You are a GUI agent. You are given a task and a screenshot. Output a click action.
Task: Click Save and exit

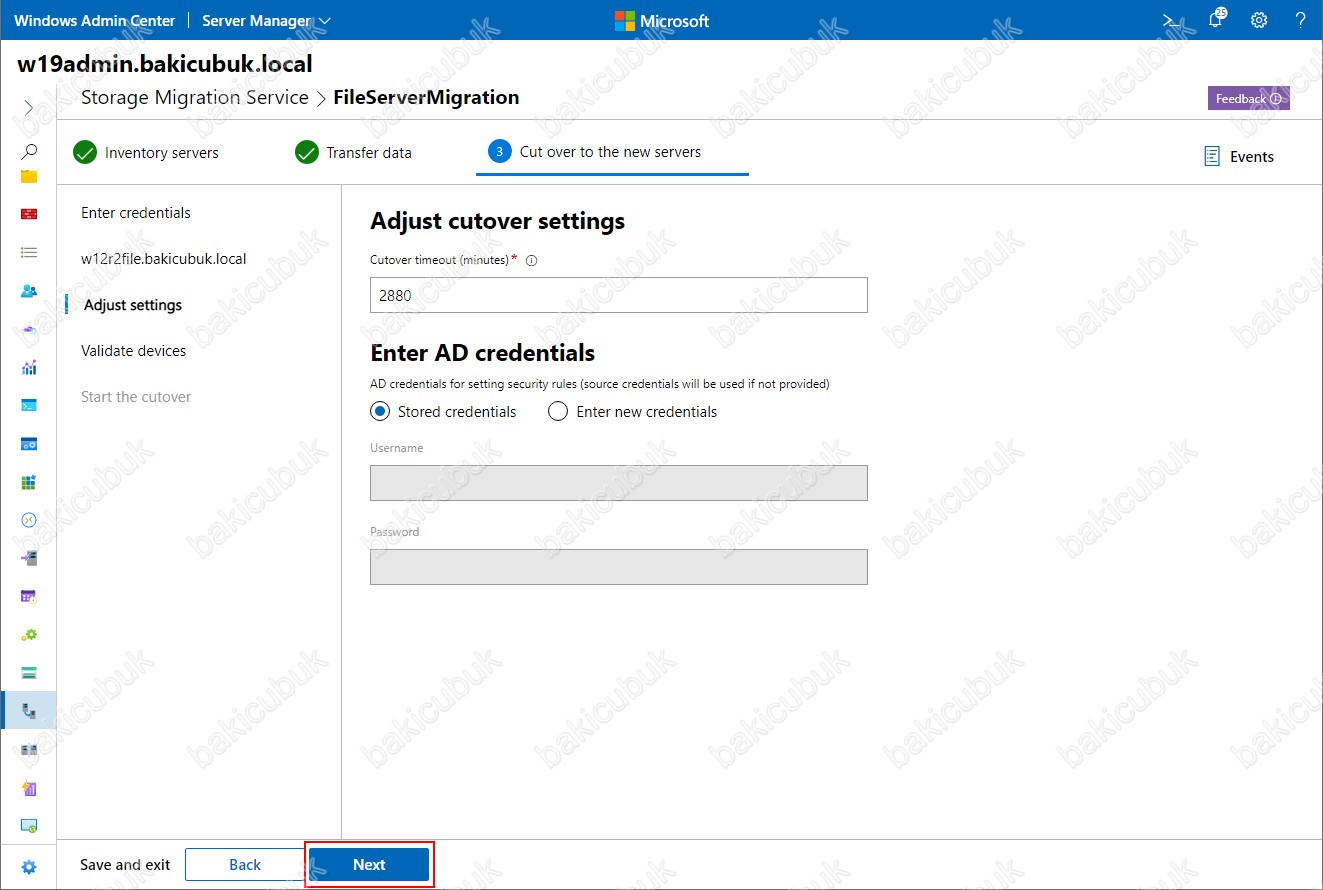pos(125,865)
